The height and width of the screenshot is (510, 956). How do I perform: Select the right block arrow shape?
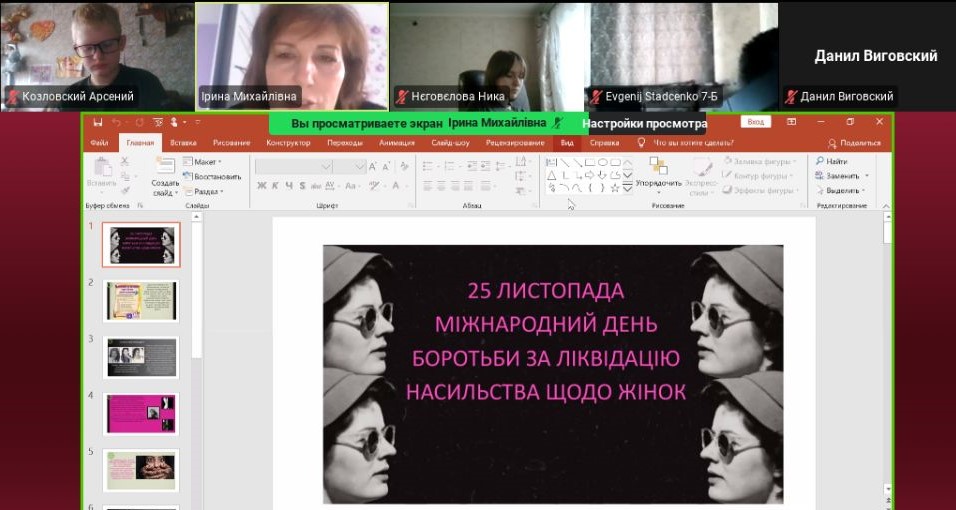[590, 175]
